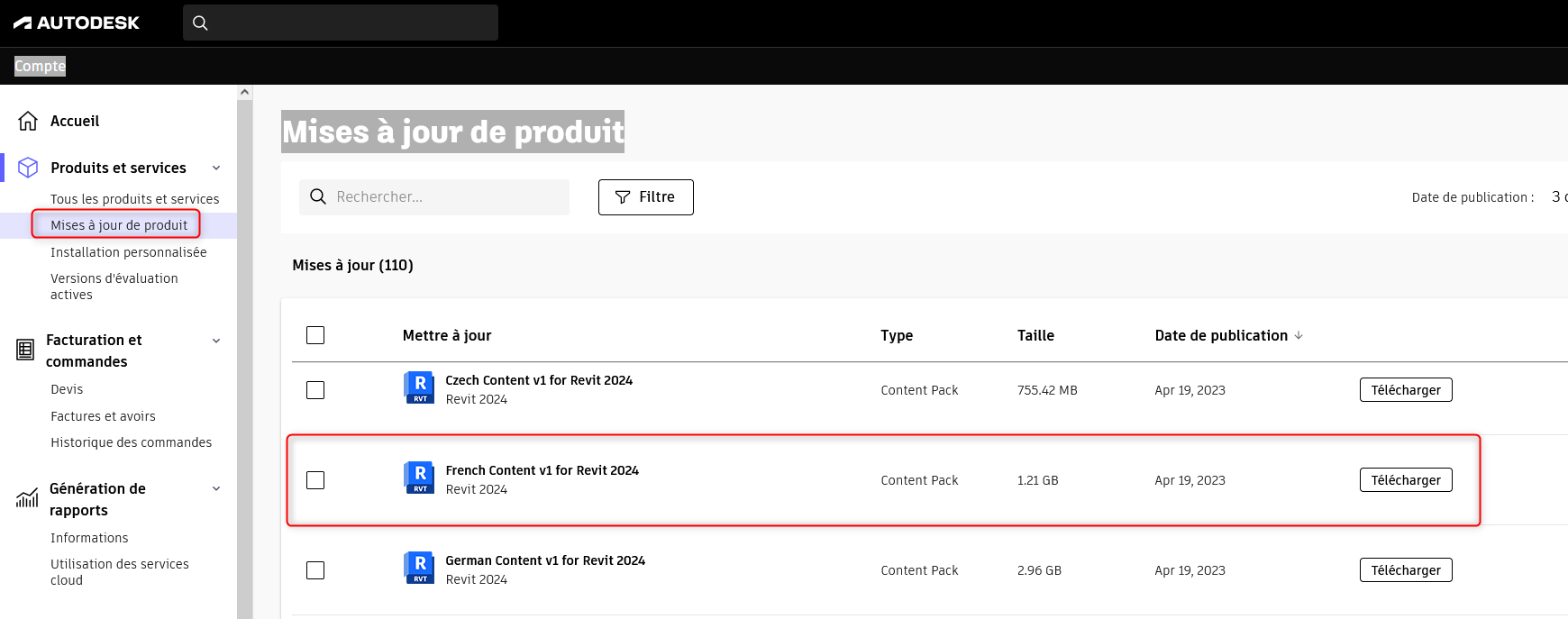1568x619 pixels.
Task: Click the German Content Revit icon
Action: point(420,569)
